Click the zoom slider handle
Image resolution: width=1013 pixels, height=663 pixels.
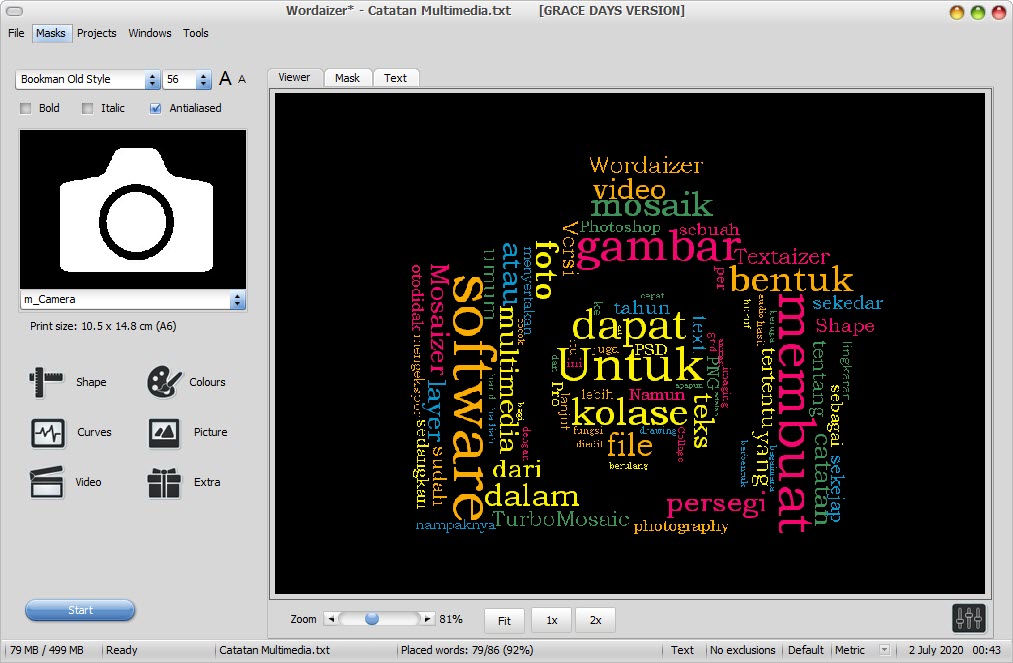click(371, 619)
